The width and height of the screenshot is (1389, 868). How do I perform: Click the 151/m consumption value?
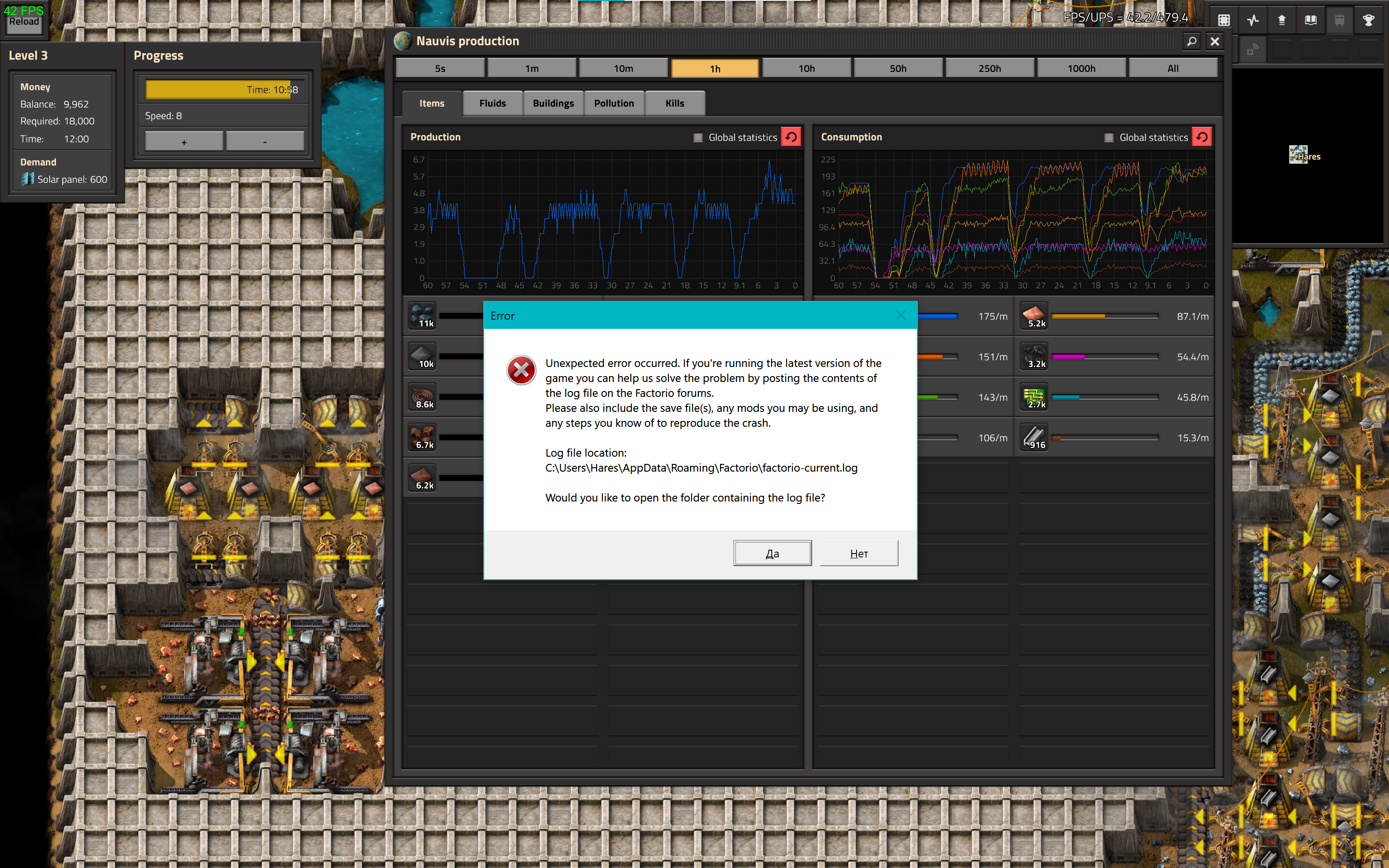(993, 356)
